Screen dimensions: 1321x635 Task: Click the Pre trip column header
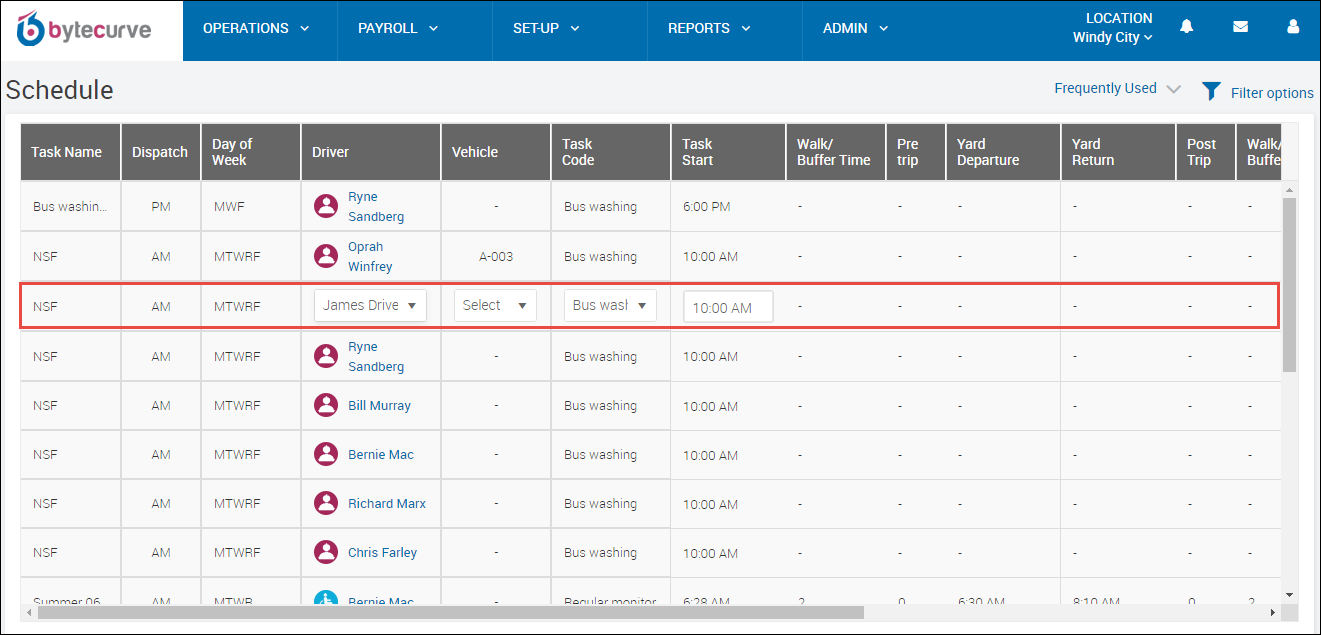point(916,152)
